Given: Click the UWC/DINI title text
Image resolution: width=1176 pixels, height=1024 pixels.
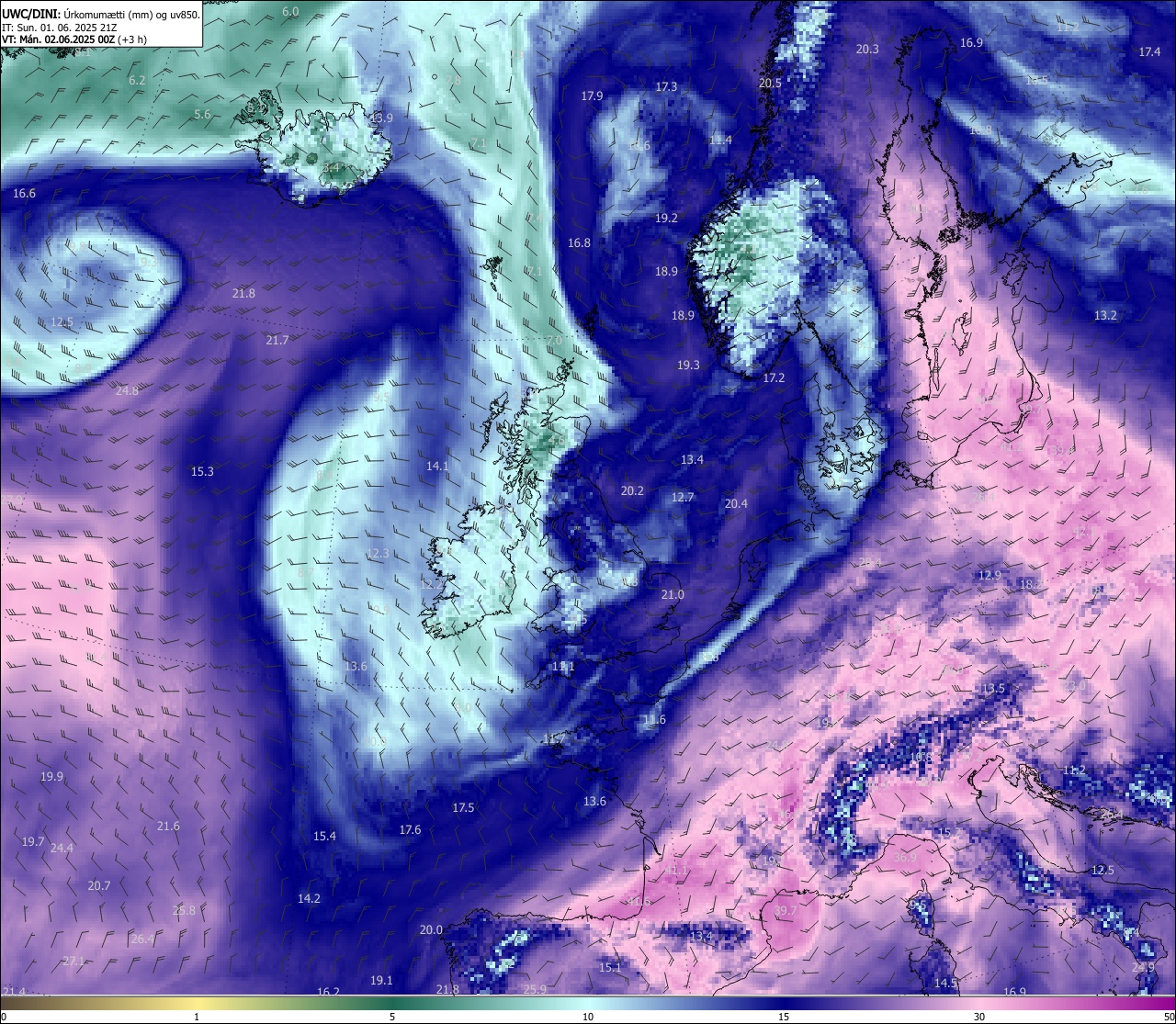Looking at the screenshot, I should 30,14.
